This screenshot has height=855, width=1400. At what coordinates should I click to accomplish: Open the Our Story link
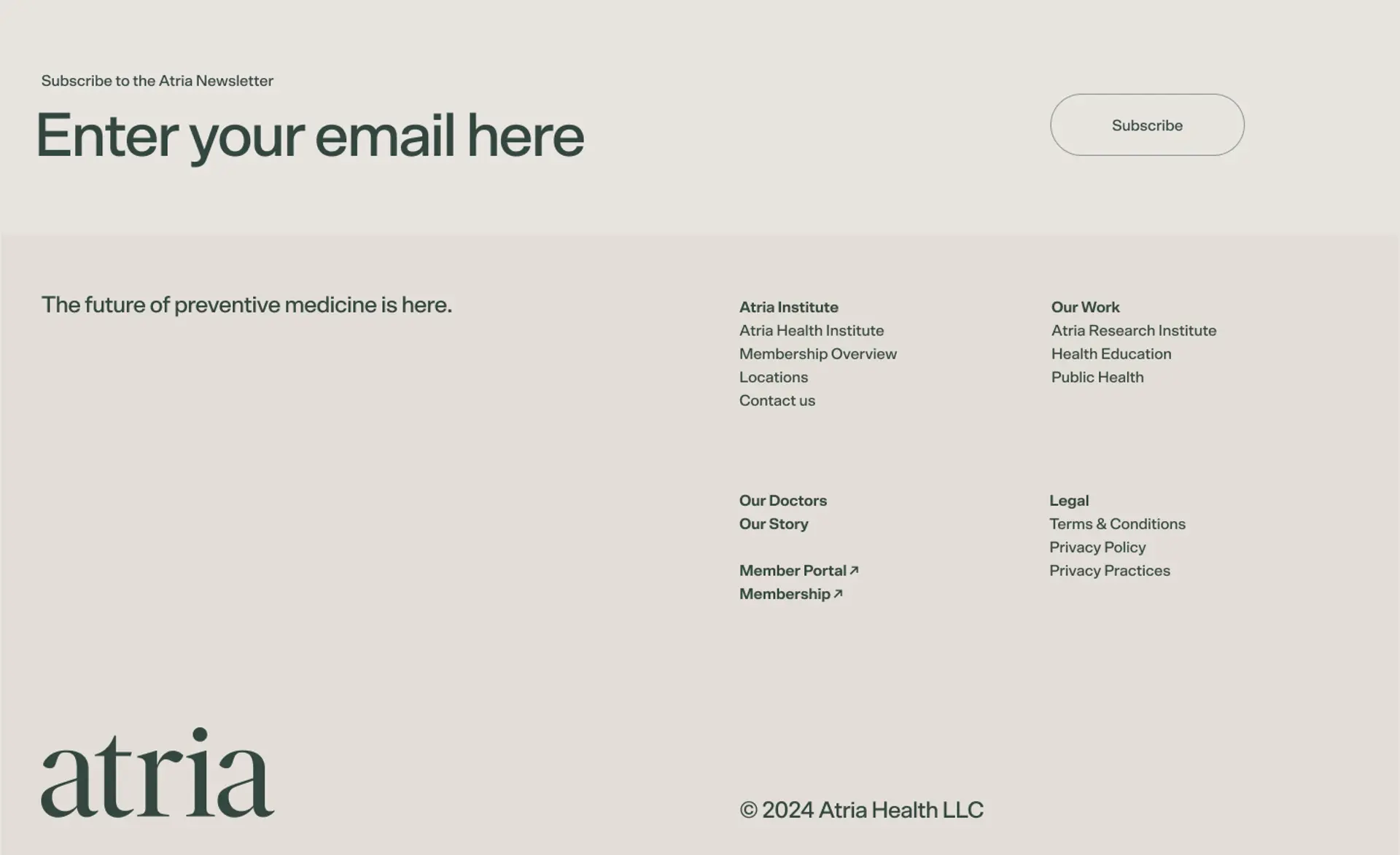coord(774,524)
